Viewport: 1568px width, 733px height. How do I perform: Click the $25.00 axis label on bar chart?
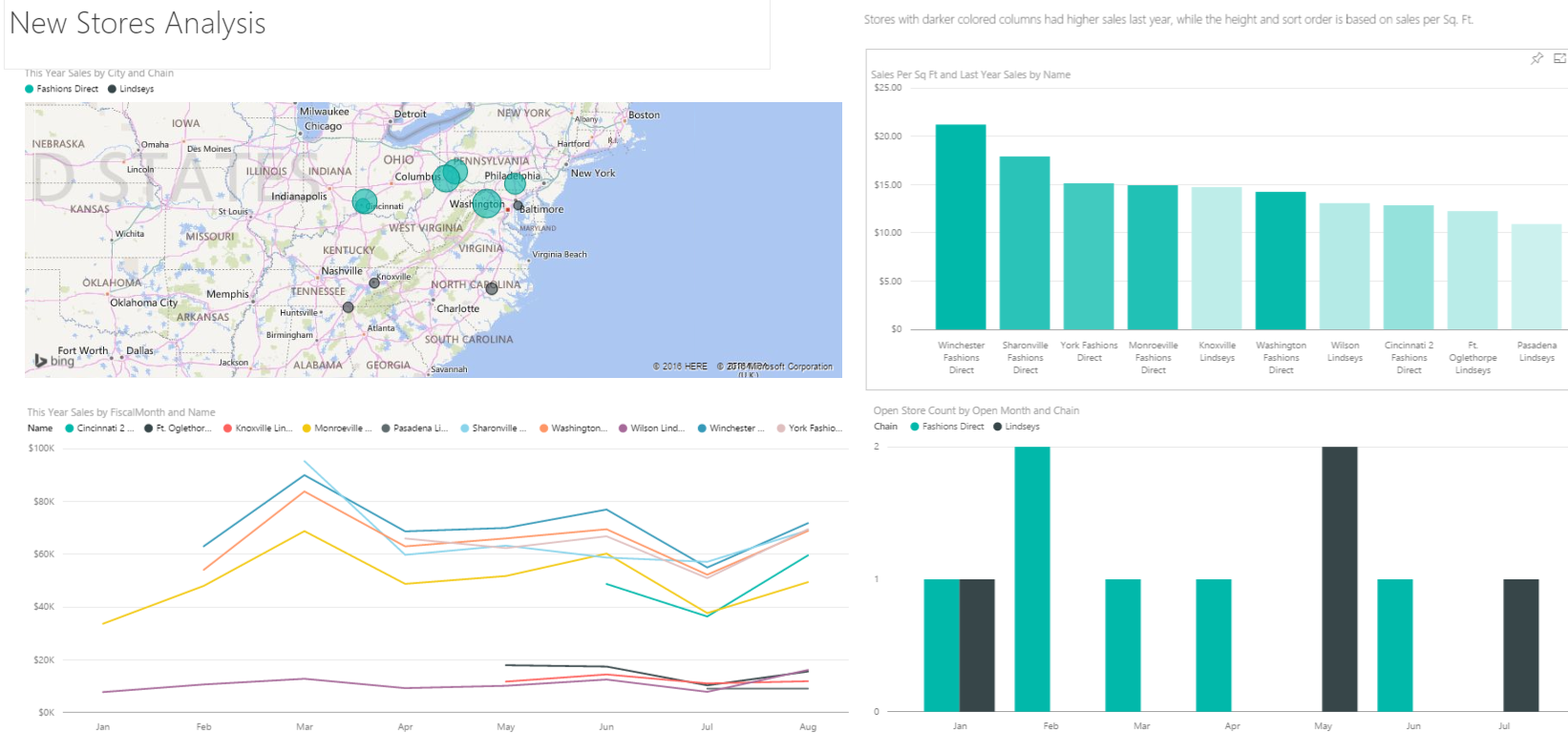[x=888, y=88]
